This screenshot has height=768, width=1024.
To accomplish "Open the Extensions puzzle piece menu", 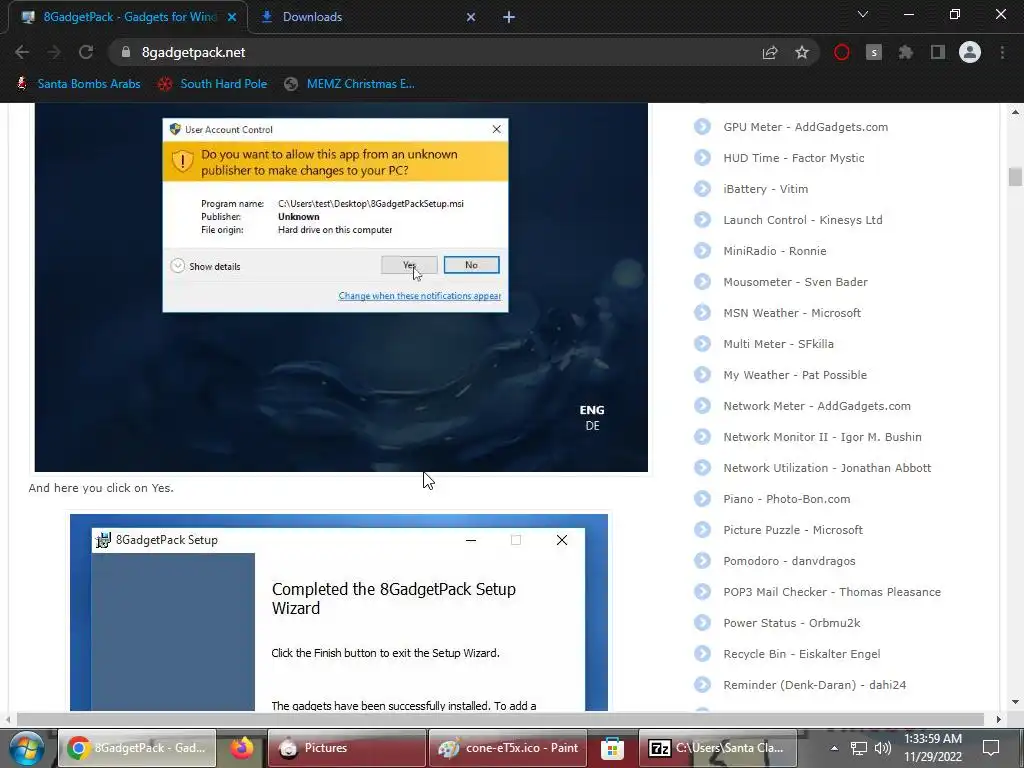I will 906,52.
